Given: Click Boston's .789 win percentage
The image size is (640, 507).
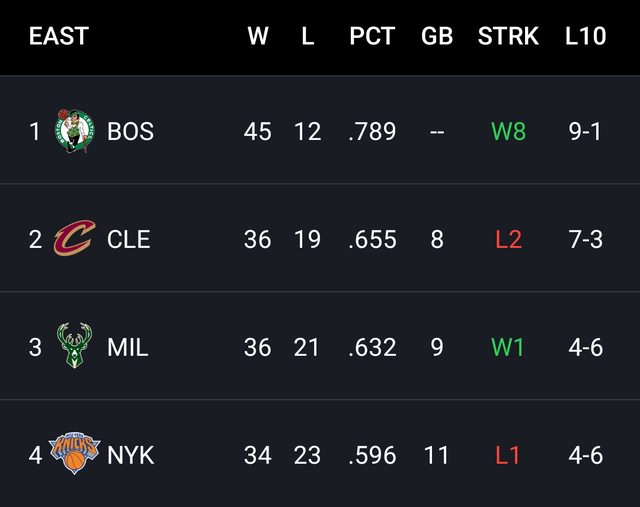Looking at the screenshot, I should tap(372, 131).
